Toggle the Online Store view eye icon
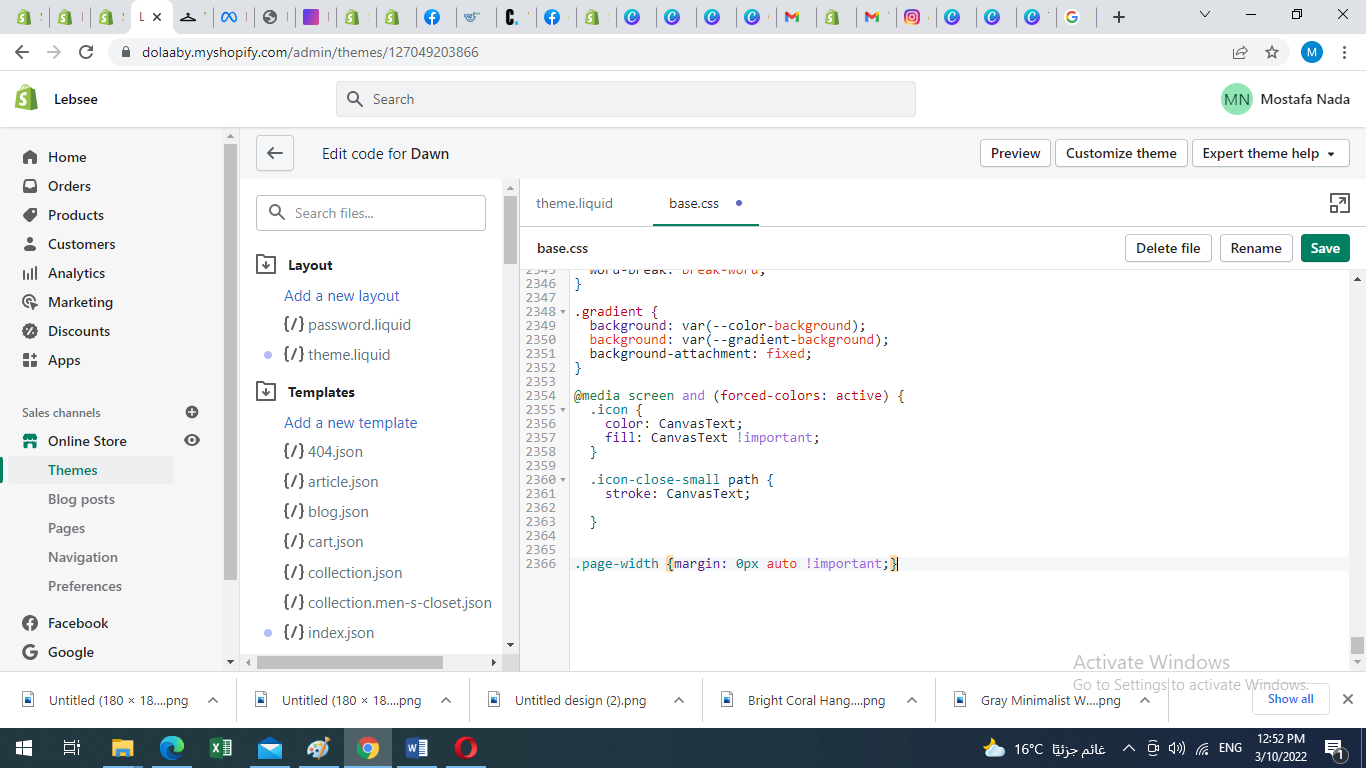 [x=192, y=441]
